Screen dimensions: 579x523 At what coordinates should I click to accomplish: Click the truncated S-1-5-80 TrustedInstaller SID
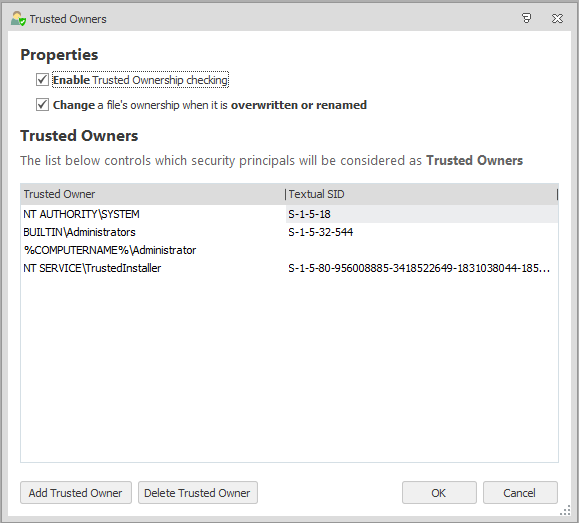[x=419, y=268]
